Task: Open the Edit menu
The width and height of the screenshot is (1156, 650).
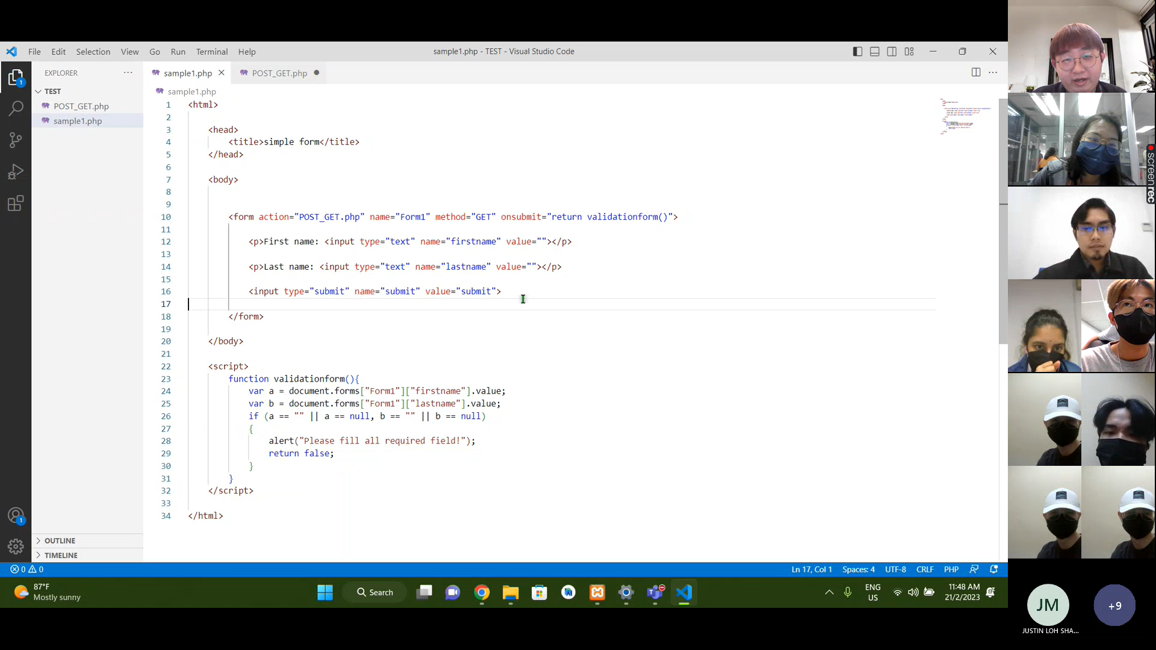Action: (x=58, y=52)
